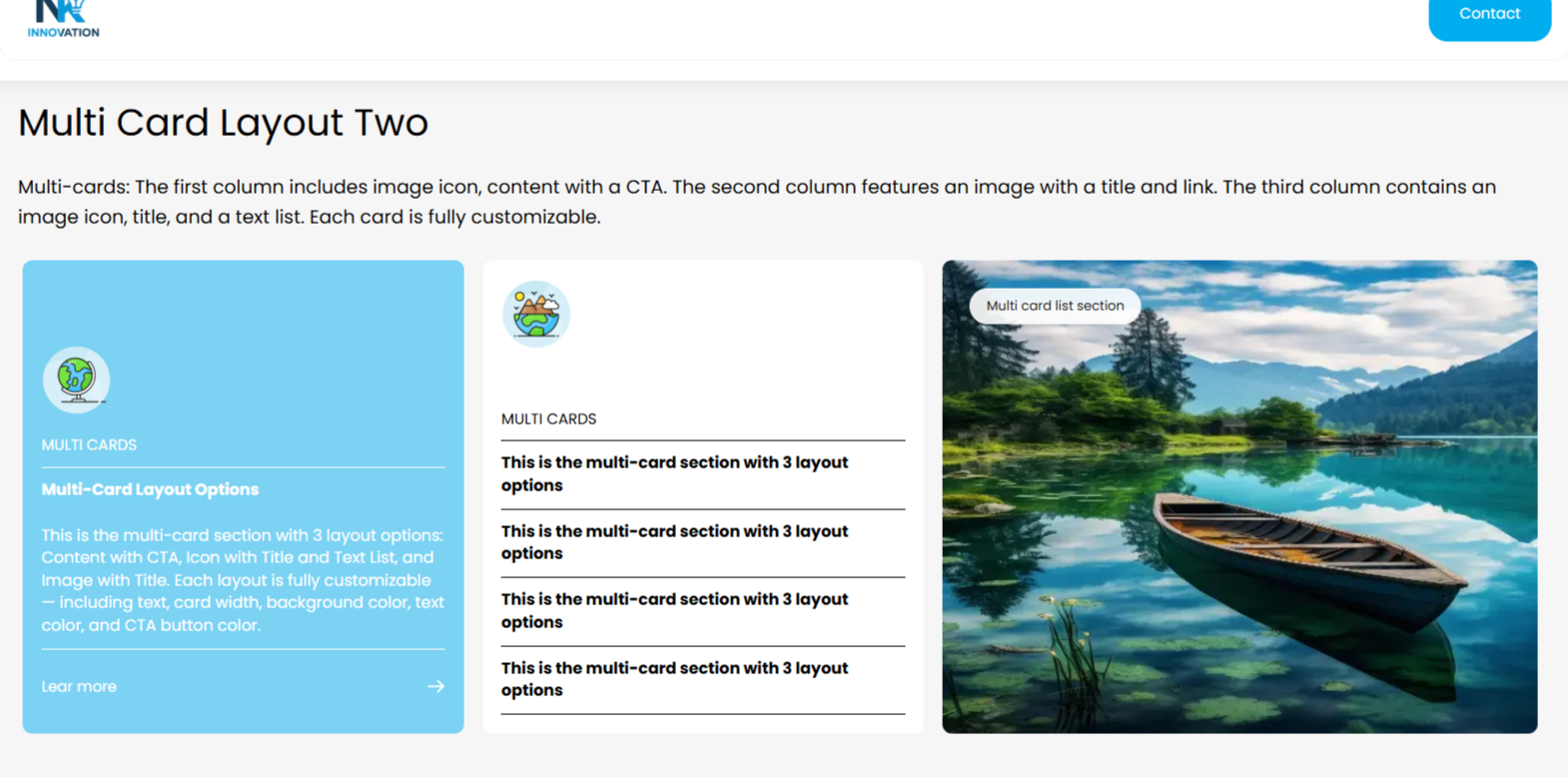Click the empty blue area above globe icon
Screen dimensions: 1568x777
[243, 300]
